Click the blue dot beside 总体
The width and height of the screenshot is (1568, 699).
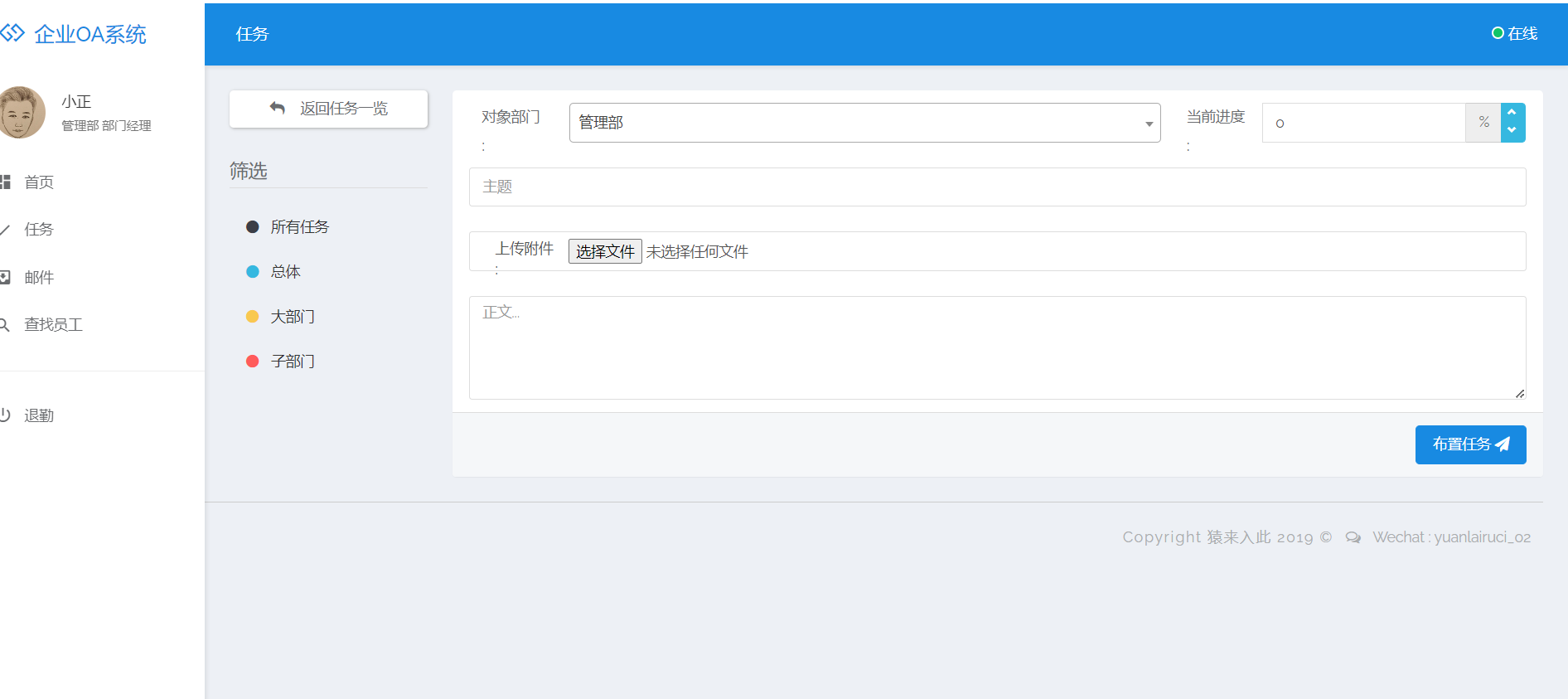click(x=253, y=271)
